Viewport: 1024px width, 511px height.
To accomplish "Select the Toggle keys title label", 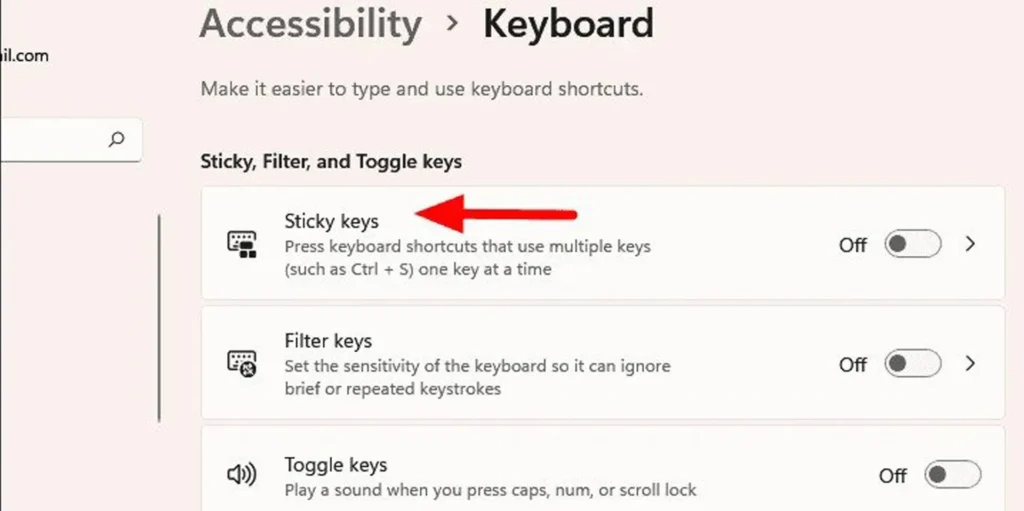I will pos(336,465).
